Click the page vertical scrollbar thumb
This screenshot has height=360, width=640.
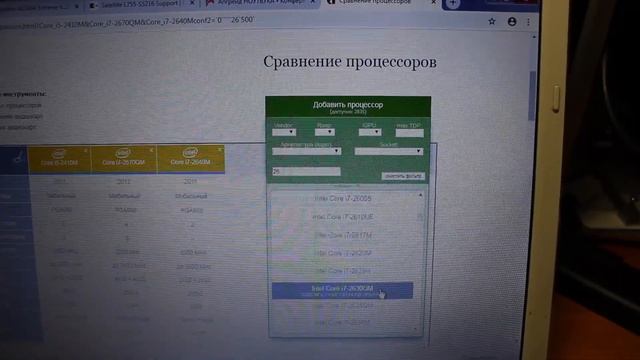point(531,96)
